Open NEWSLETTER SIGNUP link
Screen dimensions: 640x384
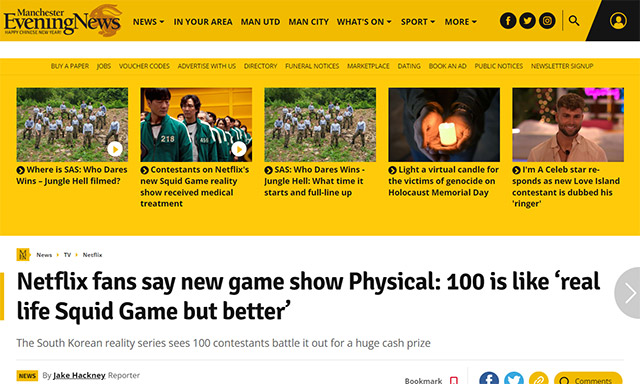coord(562,66)
